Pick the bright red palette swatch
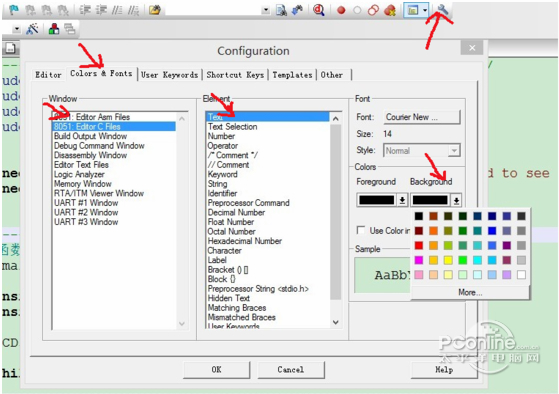Image resolution: width=559 pixels, height=394 pixels. click(x=419, y=245)
